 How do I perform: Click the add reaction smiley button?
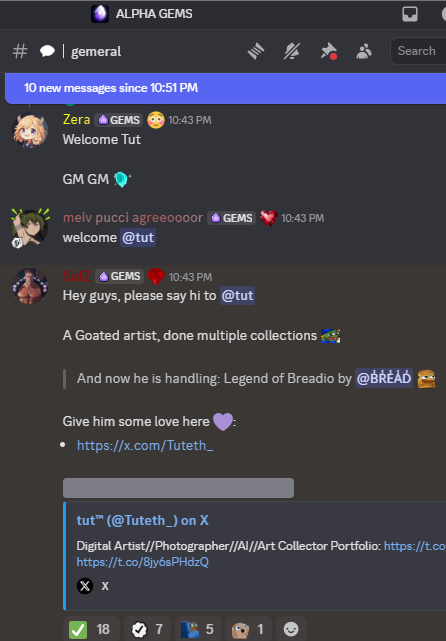tap(291, 629)
